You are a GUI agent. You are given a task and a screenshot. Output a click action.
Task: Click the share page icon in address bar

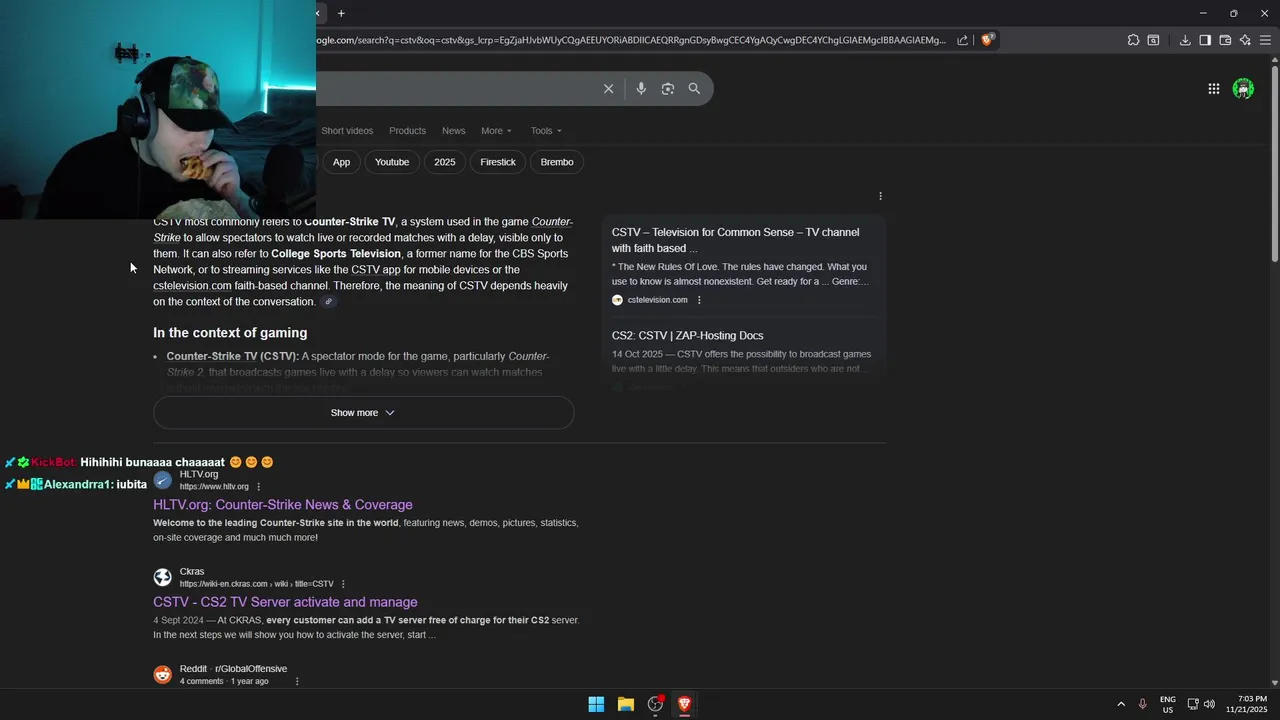[x=962, y=40]
